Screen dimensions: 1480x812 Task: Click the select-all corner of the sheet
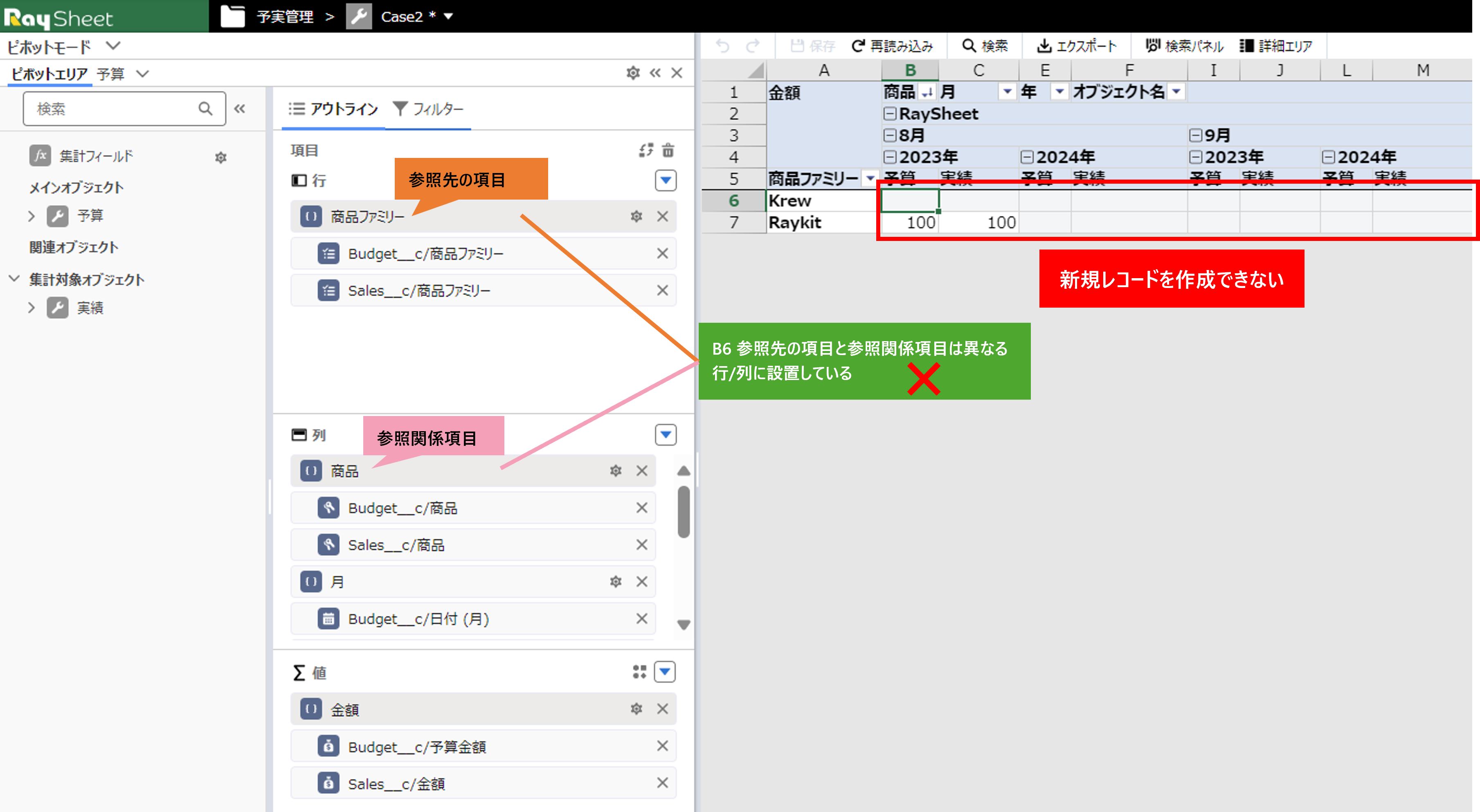pyautogui.click(x=734, y=70)
